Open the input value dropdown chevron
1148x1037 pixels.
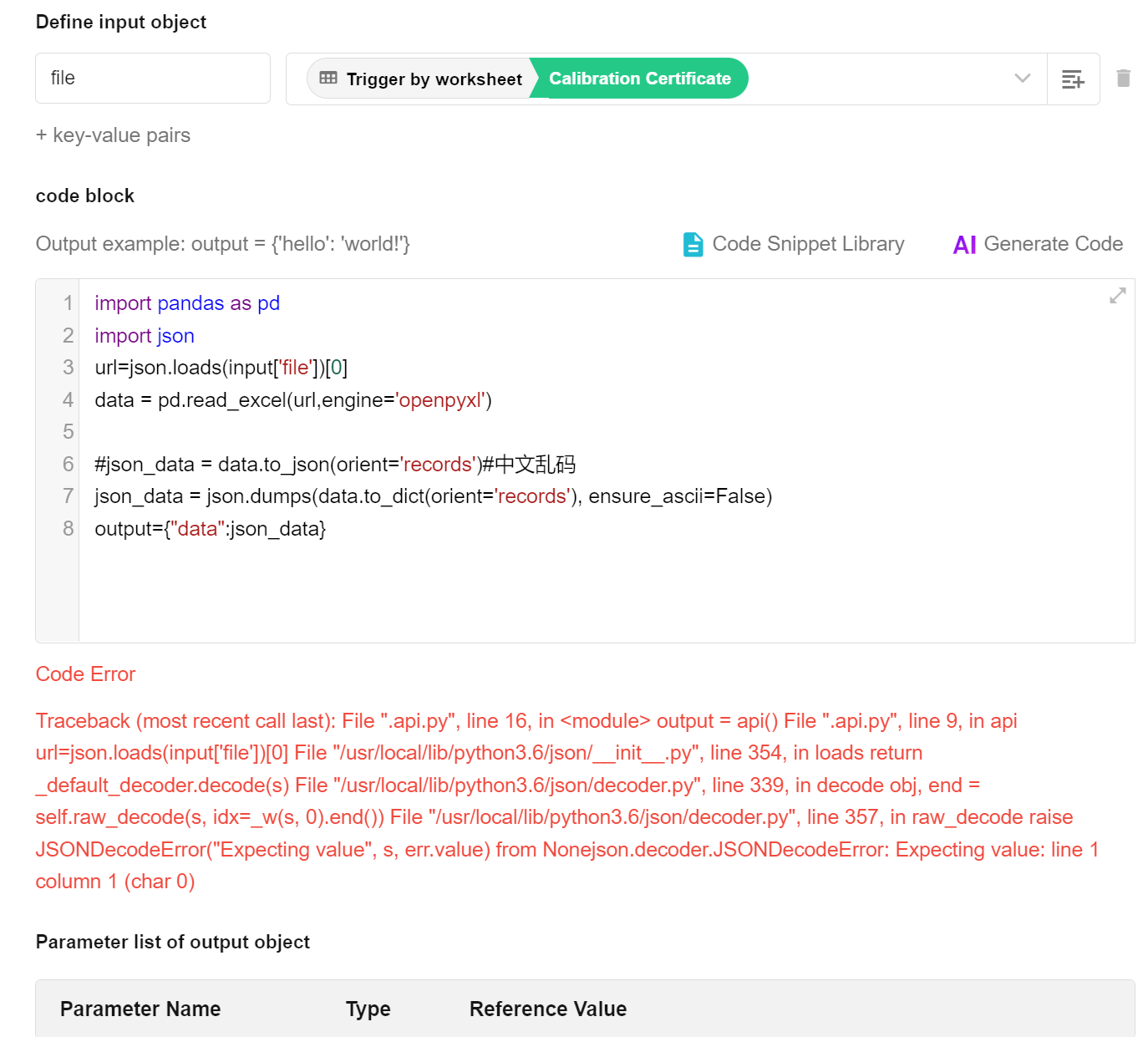[1022, 79]
